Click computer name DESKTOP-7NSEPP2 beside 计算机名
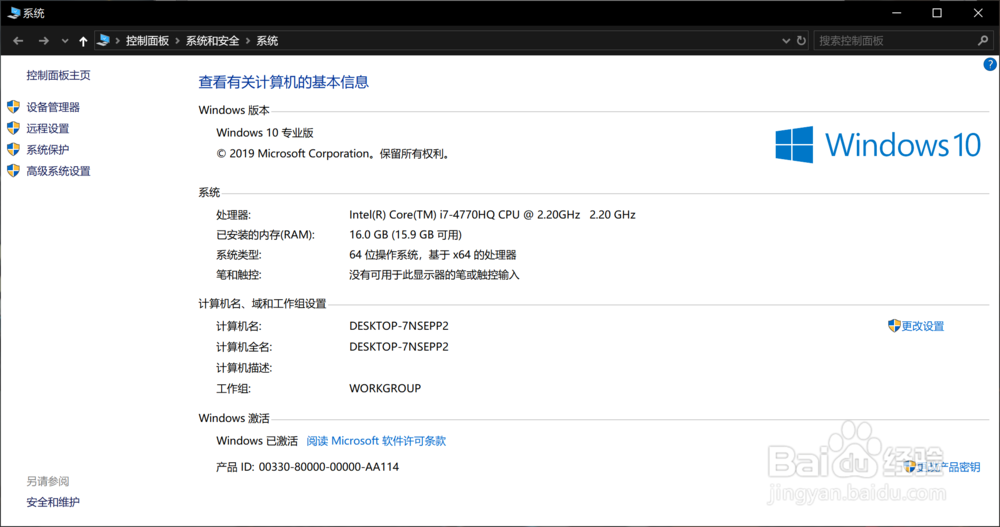 tap(399, 326)
